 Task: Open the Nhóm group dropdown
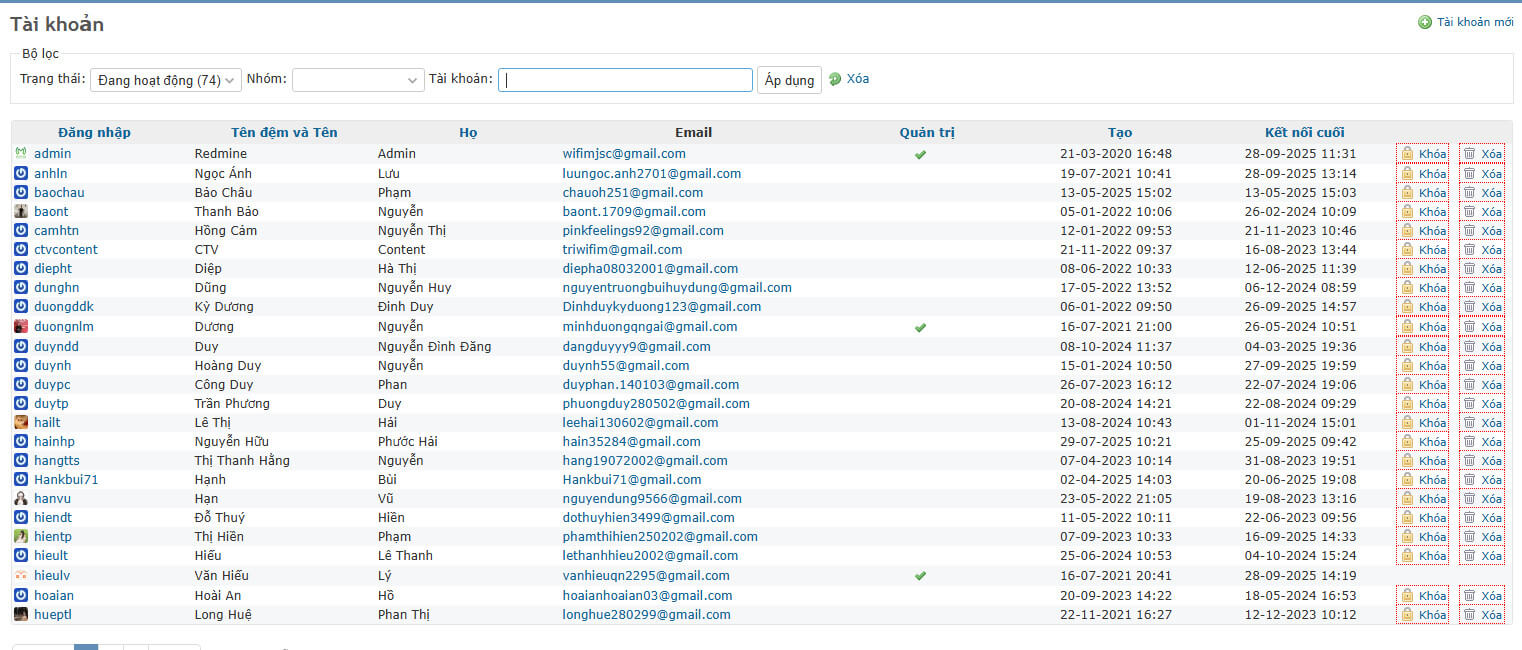point(358,80)
